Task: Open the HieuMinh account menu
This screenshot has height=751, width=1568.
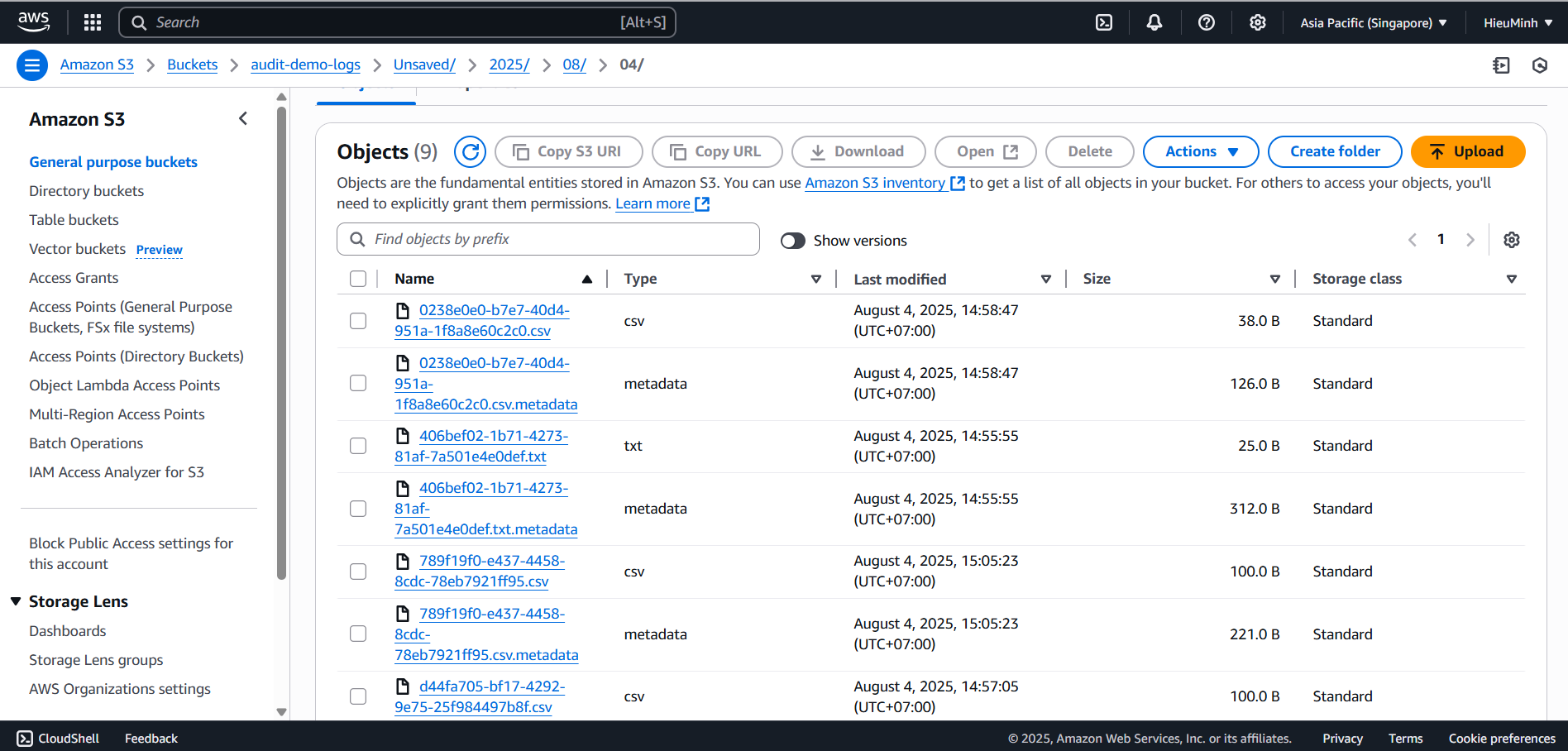Action: point(1518,22)
